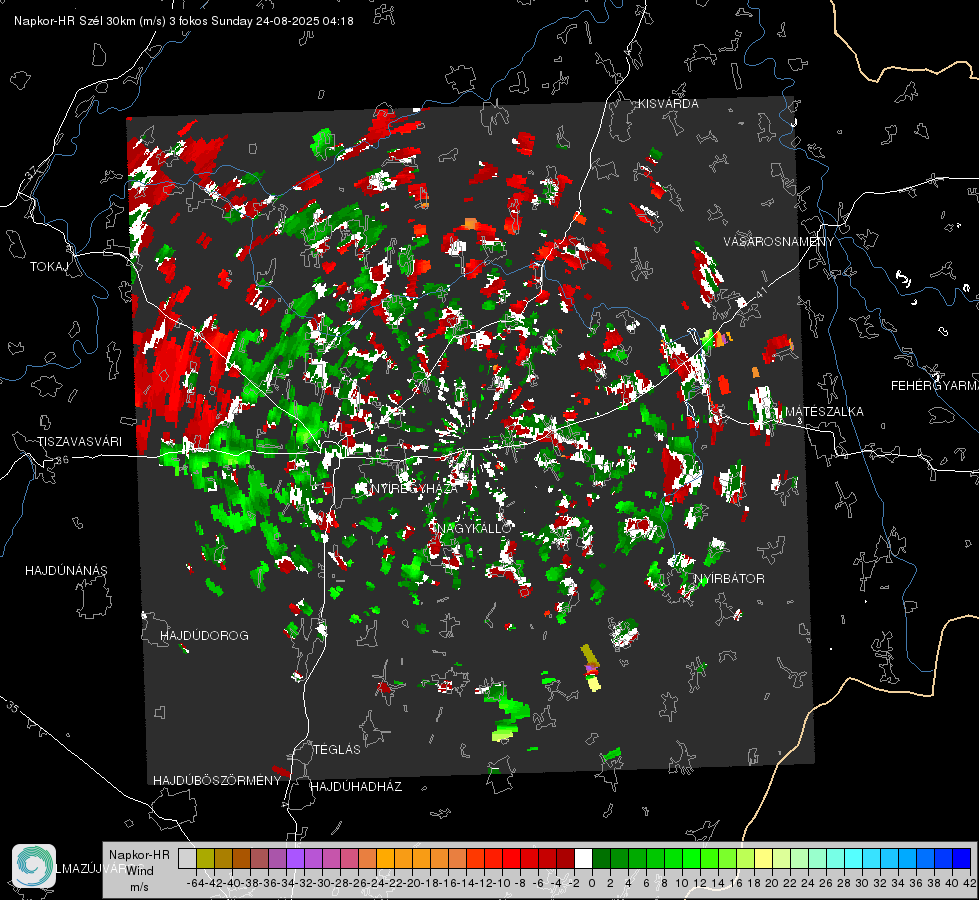This screenshot has height=900, width=979.
Task: Select the dark blue last legend swatch
Action: 962,858
